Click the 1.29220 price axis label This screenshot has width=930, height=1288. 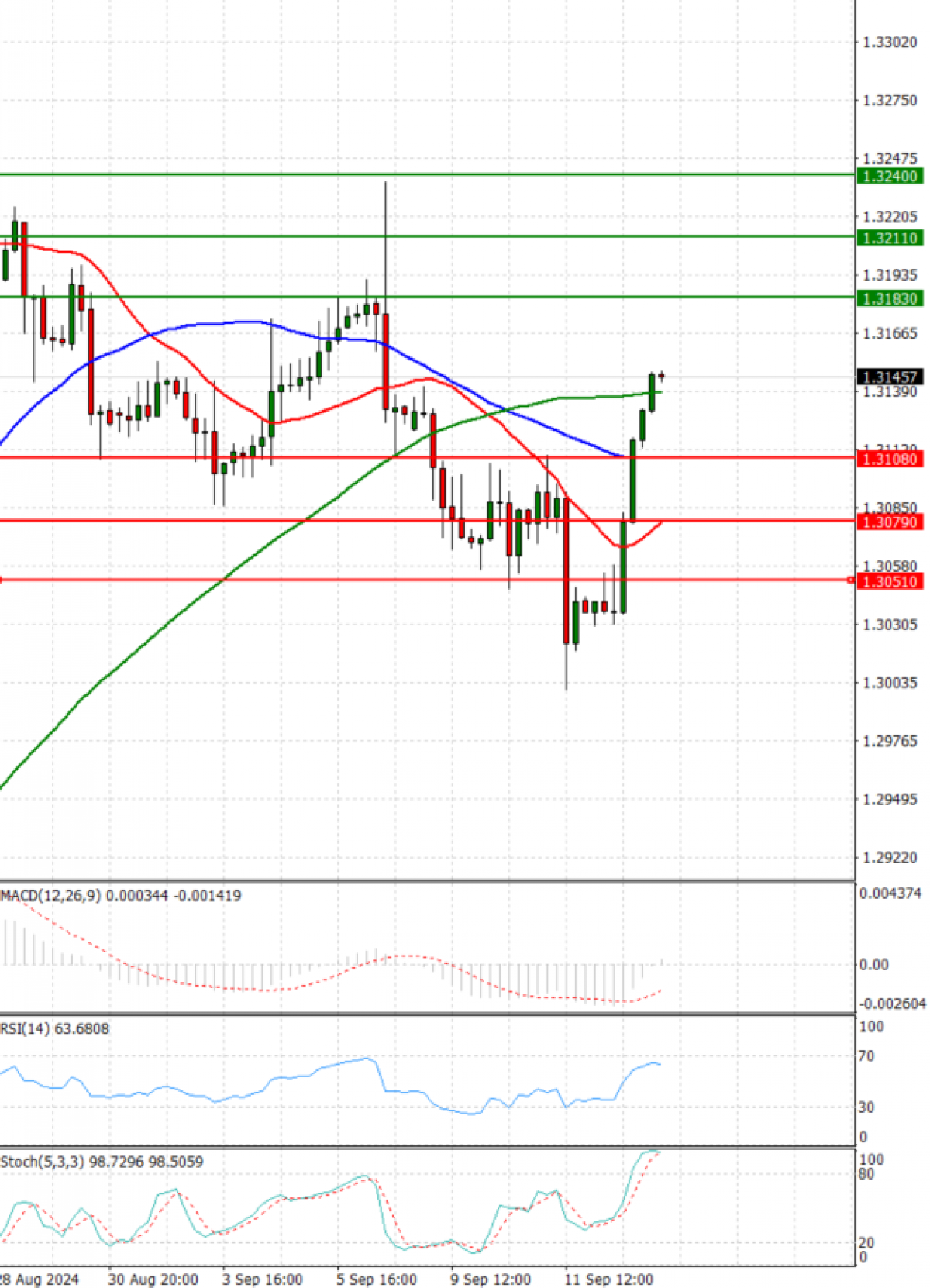point(890,858)
